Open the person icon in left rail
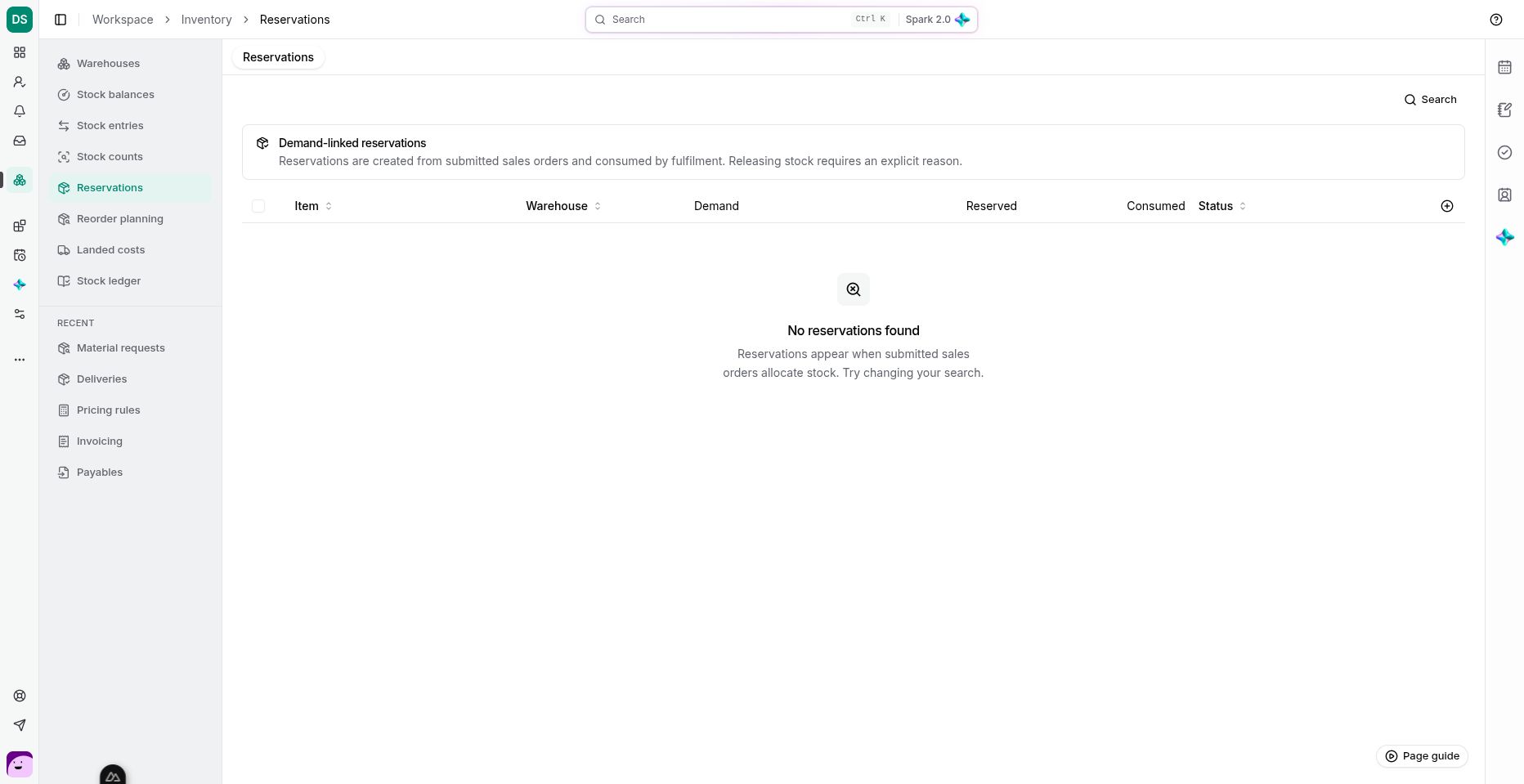 (x=20, y=82)
